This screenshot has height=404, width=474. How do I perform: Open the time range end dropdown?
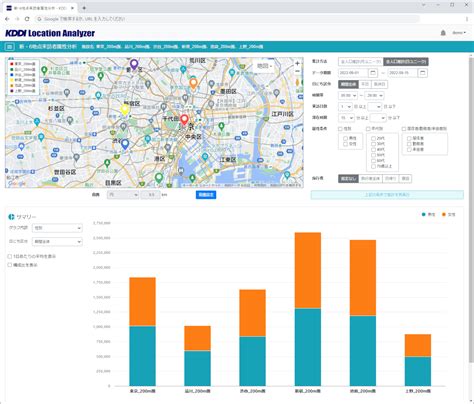click(x=374, y=95)
